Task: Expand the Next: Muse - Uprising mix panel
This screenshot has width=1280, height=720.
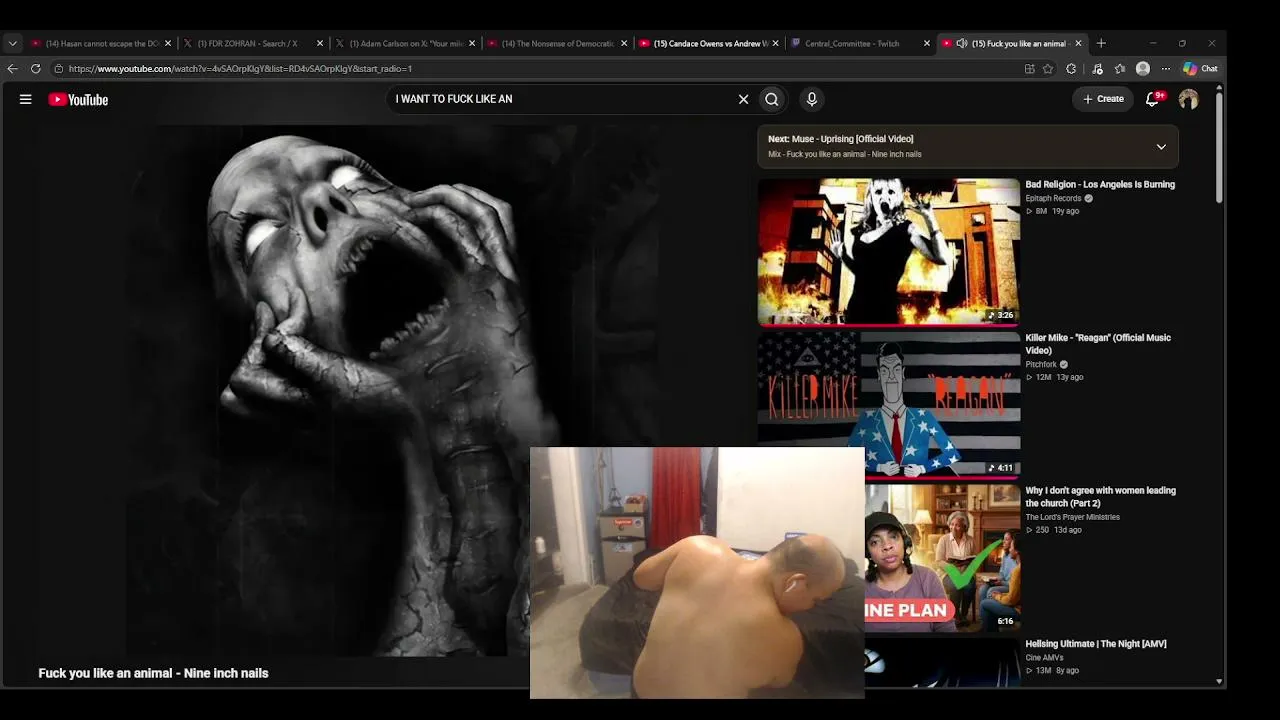Action: 1161,147
